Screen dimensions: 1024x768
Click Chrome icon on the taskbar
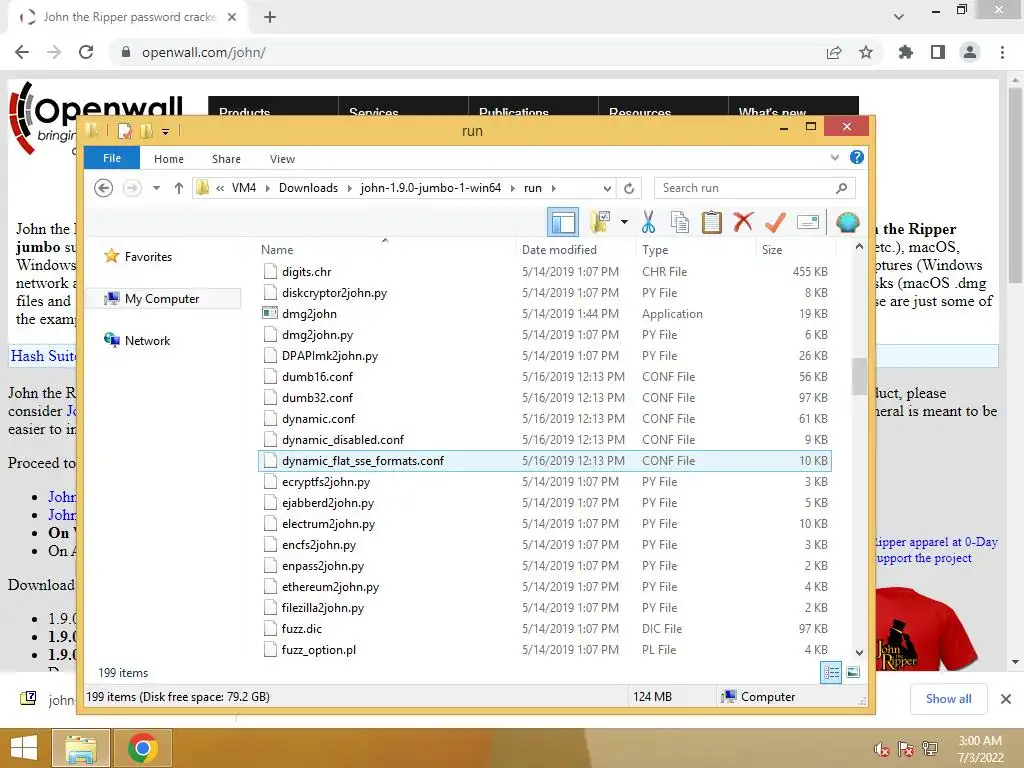(x=142, y=748)
